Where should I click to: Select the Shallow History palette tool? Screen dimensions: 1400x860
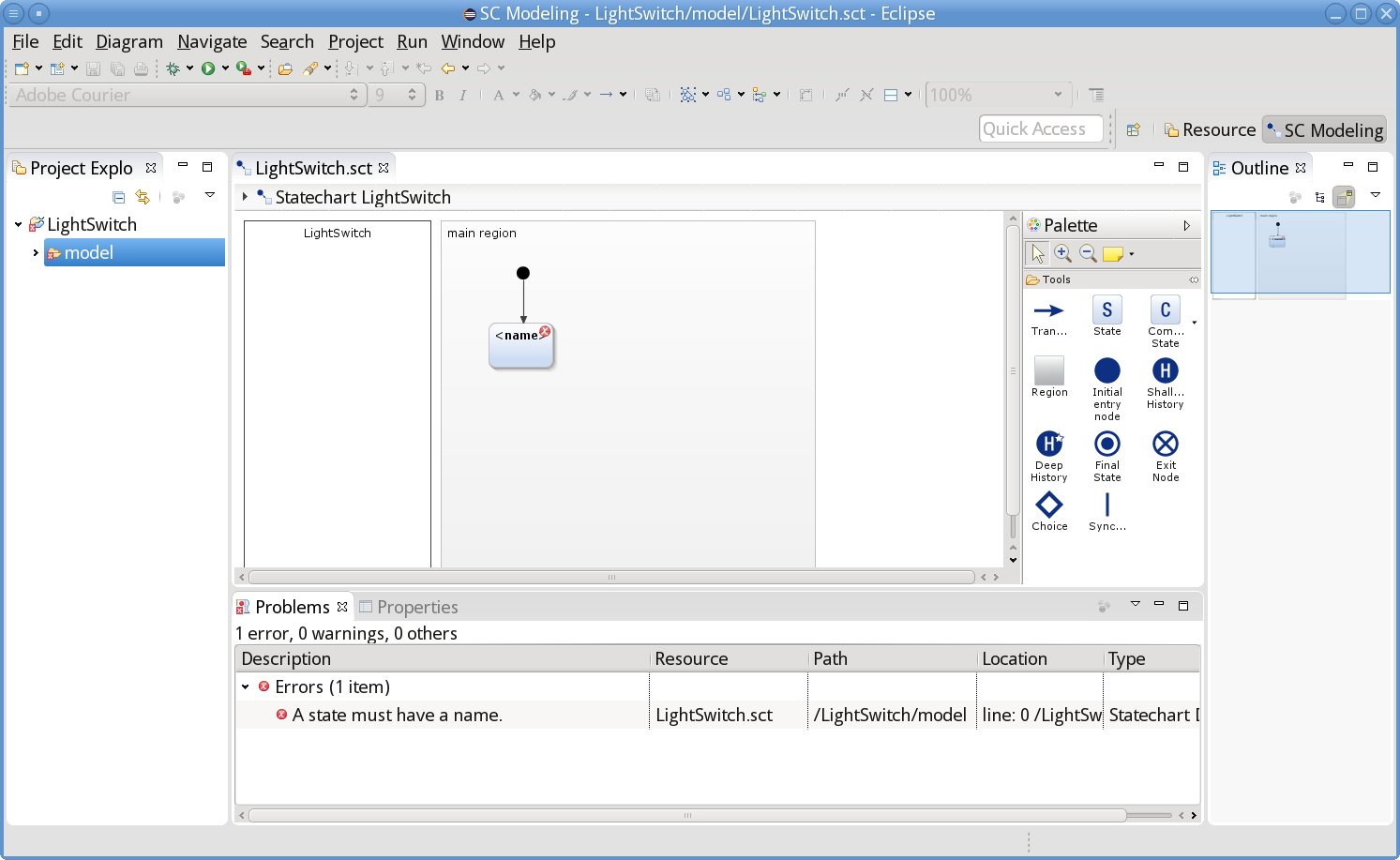pos(1166,384)
